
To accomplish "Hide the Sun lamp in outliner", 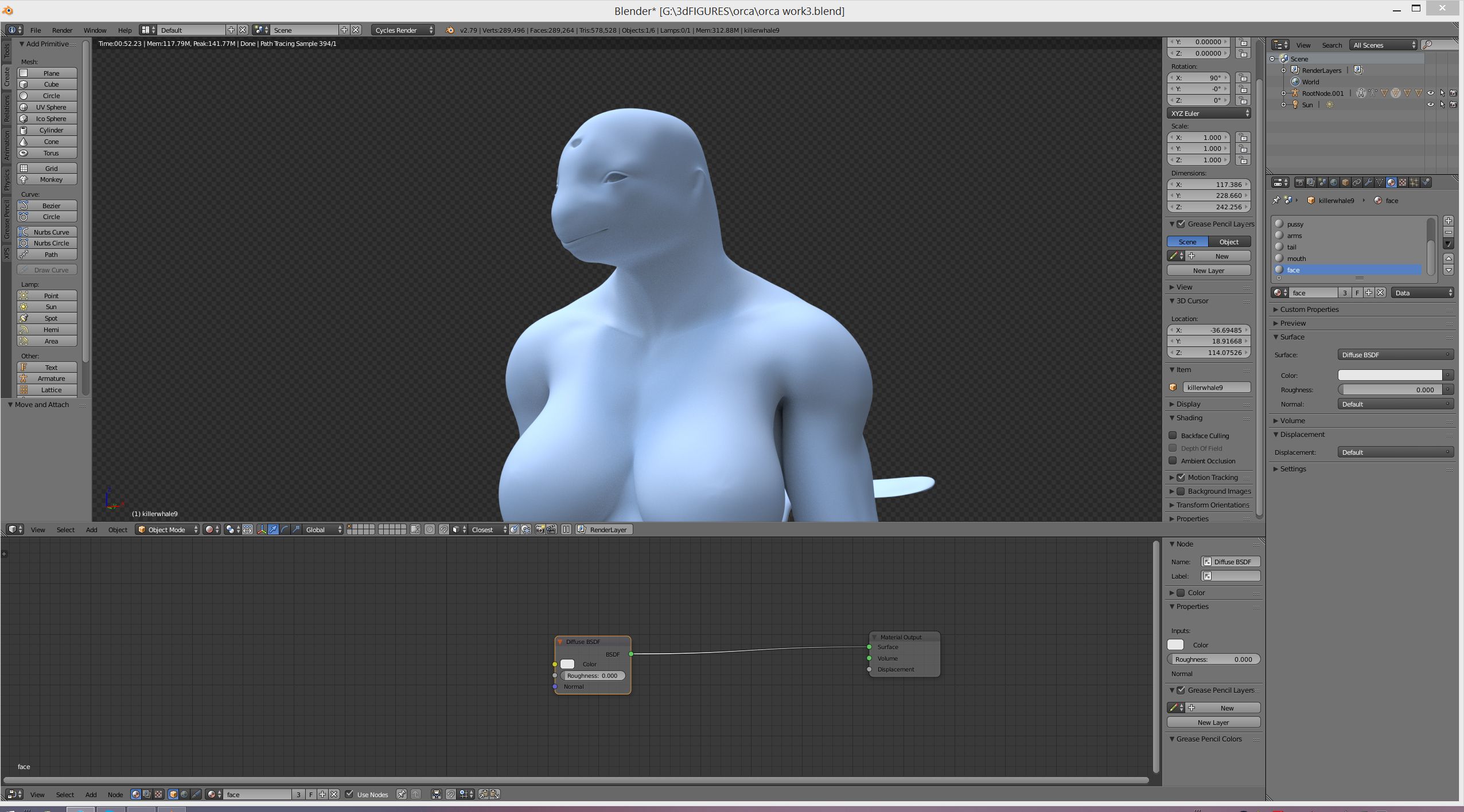I will tap(1430, 104).
